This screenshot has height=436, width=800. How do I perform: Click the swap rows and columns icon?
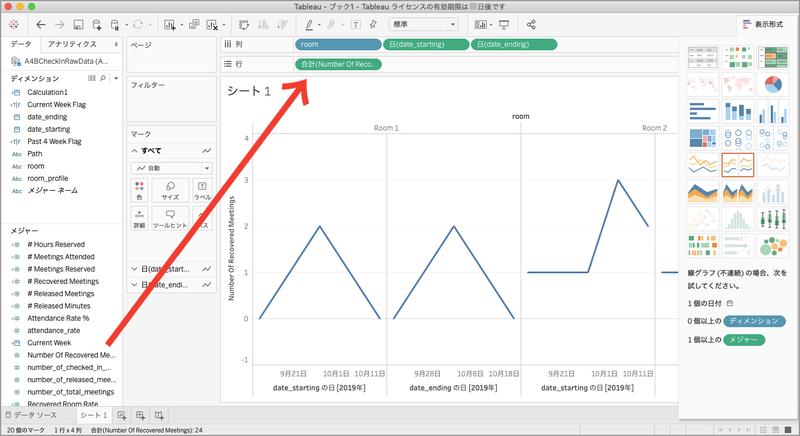[x=244, y=24]
